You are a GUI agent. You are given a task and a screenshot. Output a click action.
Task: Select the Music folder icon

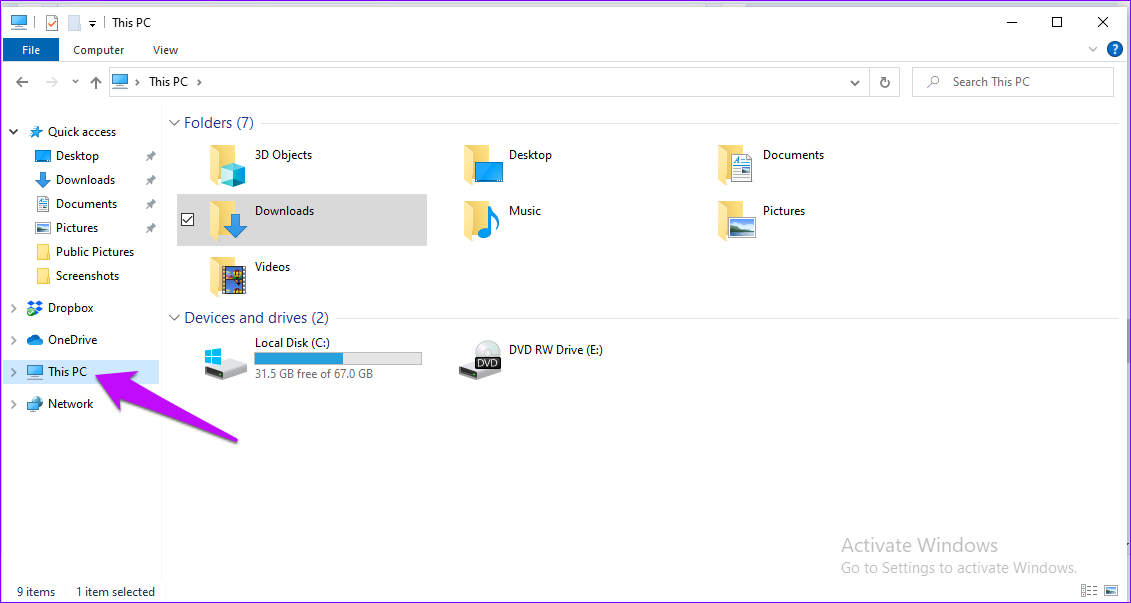(x=481, y=221)
